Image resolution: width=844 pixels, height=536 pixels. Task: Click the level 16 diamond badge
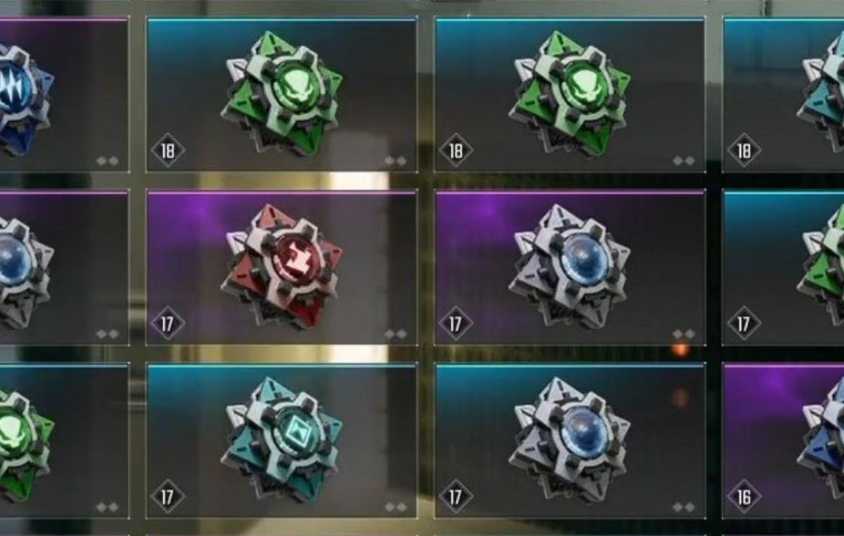pos(744,497)
